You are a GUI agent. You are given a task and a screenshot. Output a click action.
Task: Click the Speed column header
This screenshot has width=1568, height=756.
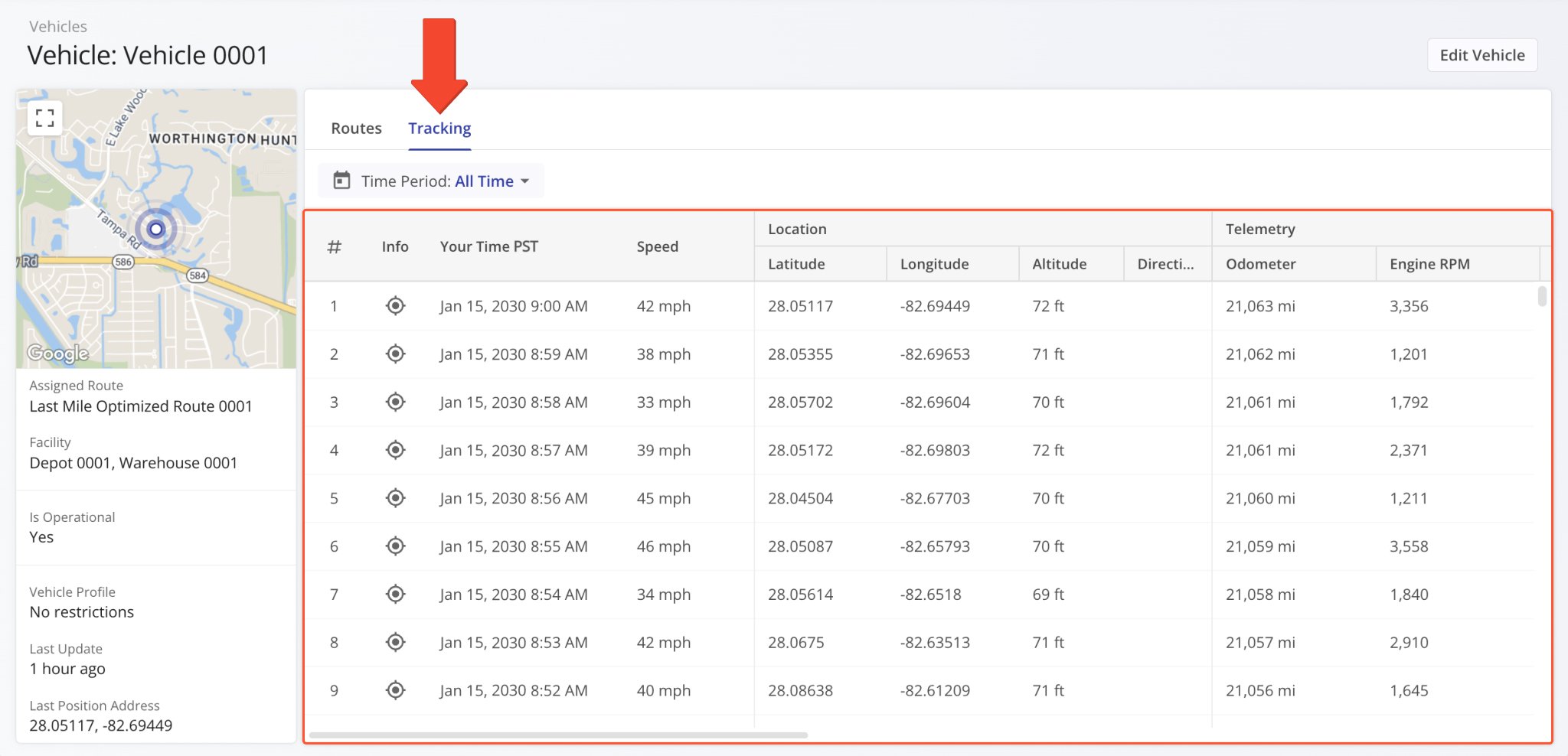(x=657, y=246)
